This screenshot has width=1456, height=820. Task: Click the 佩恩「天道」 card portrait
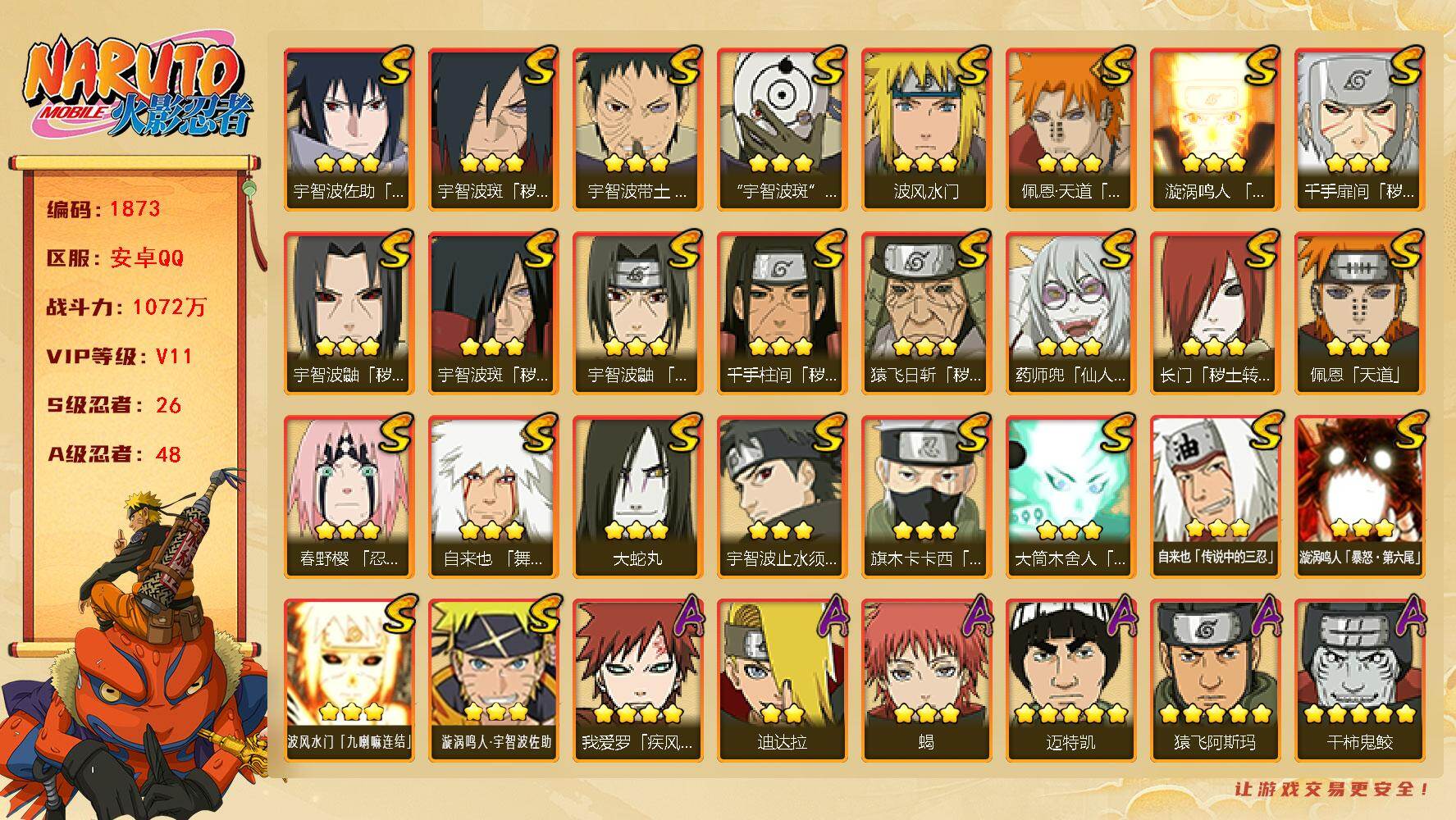(x=1359, y=299)
